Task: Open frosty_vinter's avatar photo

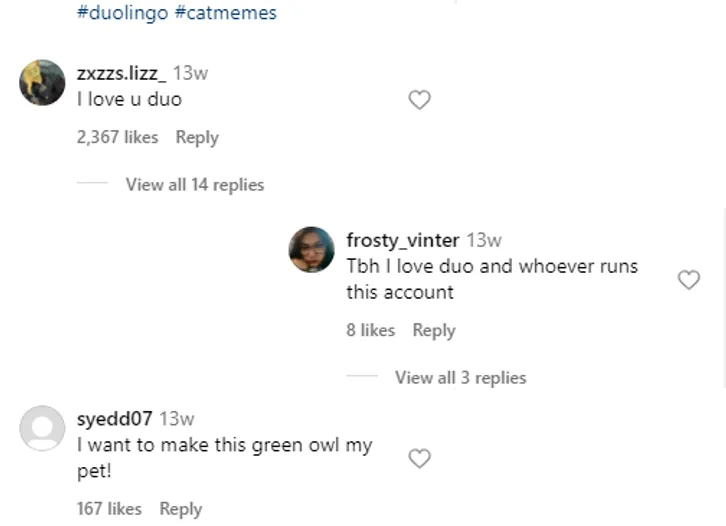Action: [311, 249]
